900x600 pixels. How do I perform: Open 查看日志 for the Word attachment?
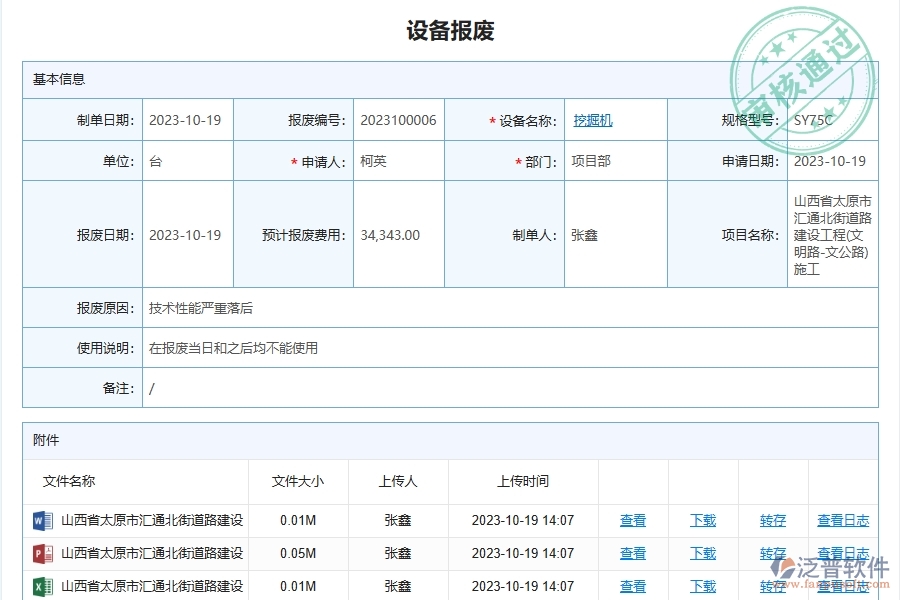(845, 520)
